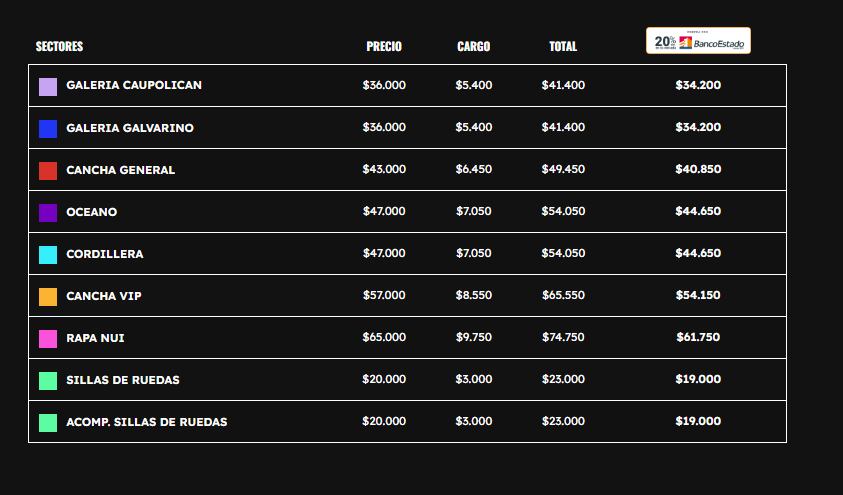The width and height of the screenshot is (843, 495).
Task: Click the lavender Galeria Caupolican color swatch
Action: pyautogui.click(x=48, y=87)
